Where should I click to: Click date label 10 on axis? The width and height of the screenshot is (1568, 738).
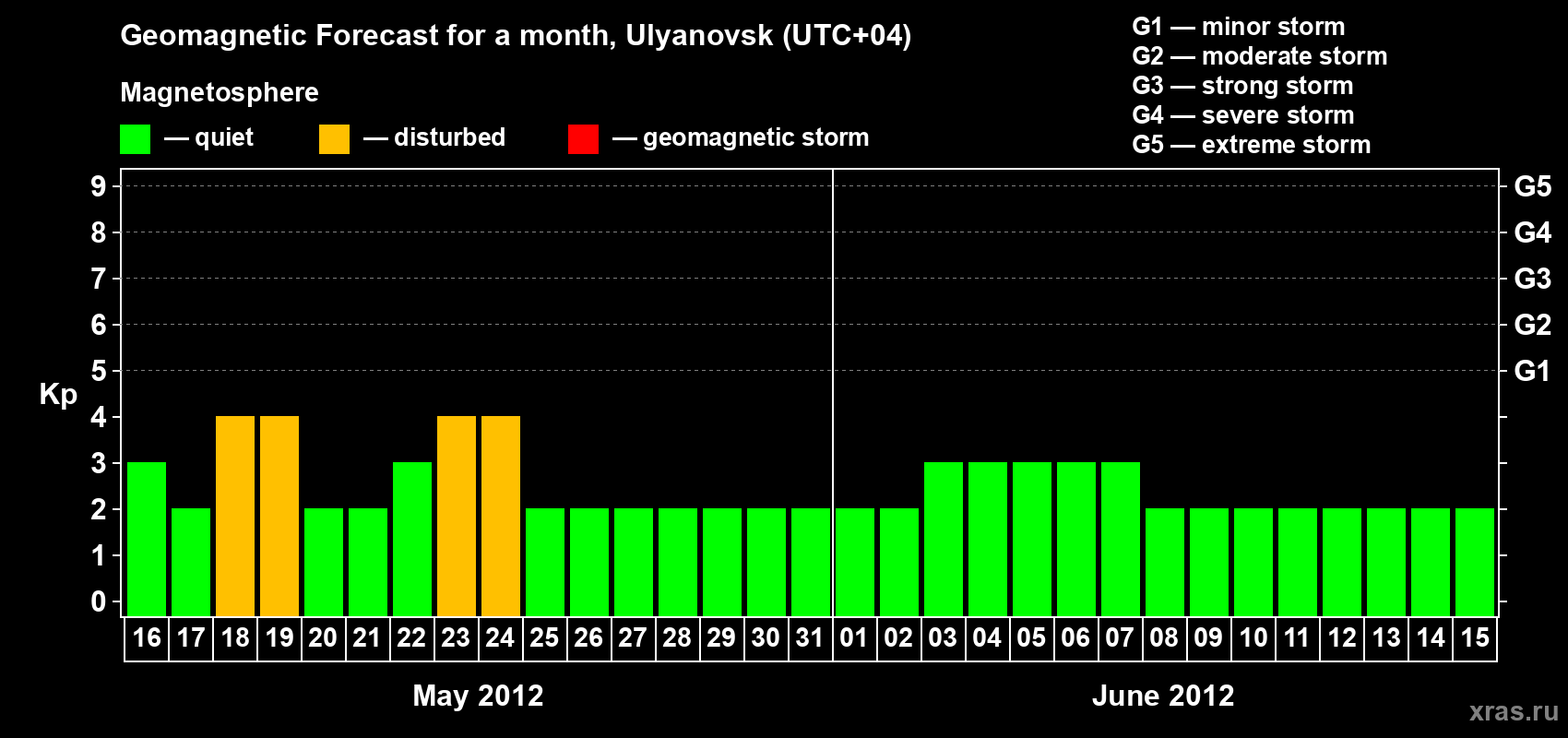(x=1253, y=637)
